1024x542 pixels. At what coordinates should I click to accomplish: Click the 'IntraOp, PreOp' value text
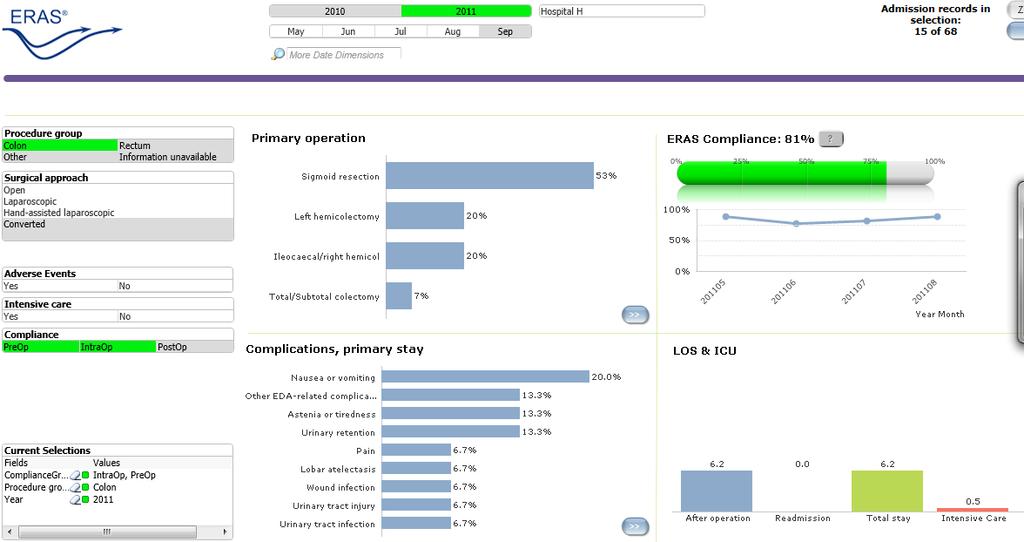pos(125,475)
